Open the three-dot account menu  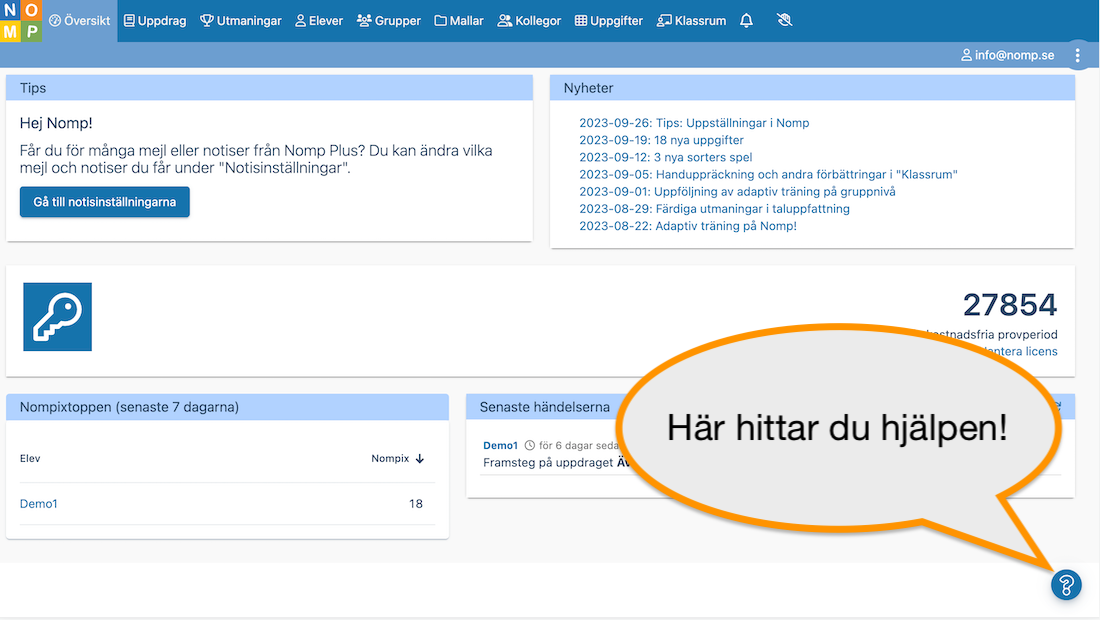[1078, 55]
